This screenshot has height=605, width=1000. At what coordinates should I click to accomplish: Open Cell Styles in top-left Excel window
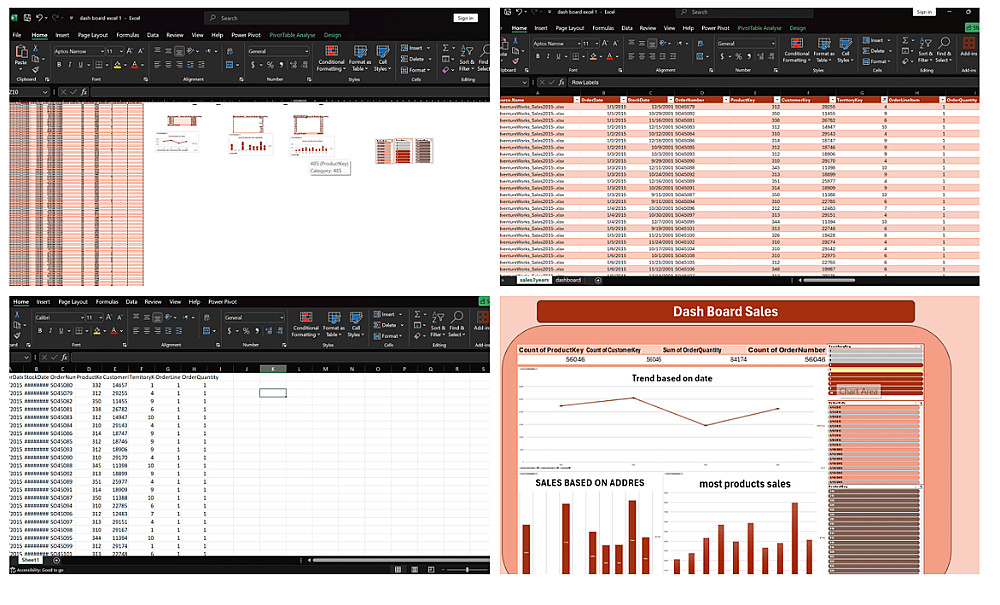tap(382, 58)
